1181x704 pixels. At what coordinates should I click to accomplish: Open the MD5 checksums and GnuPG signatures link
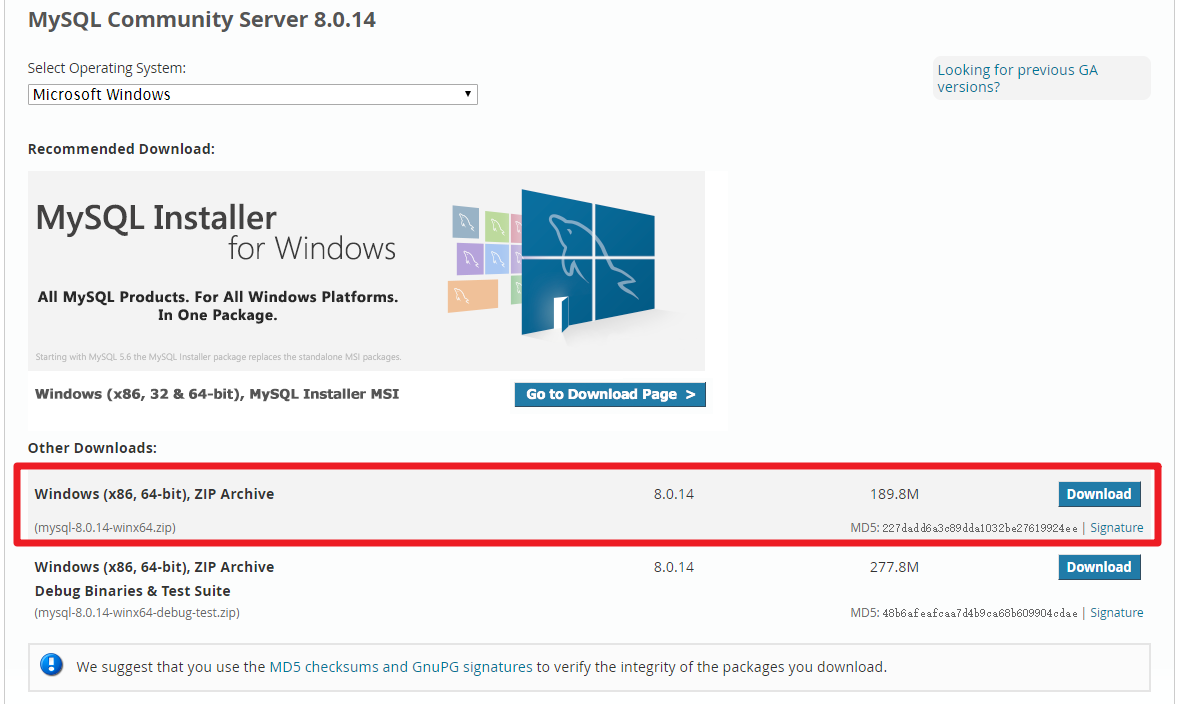pyautogui.click(x=401, y=667)
